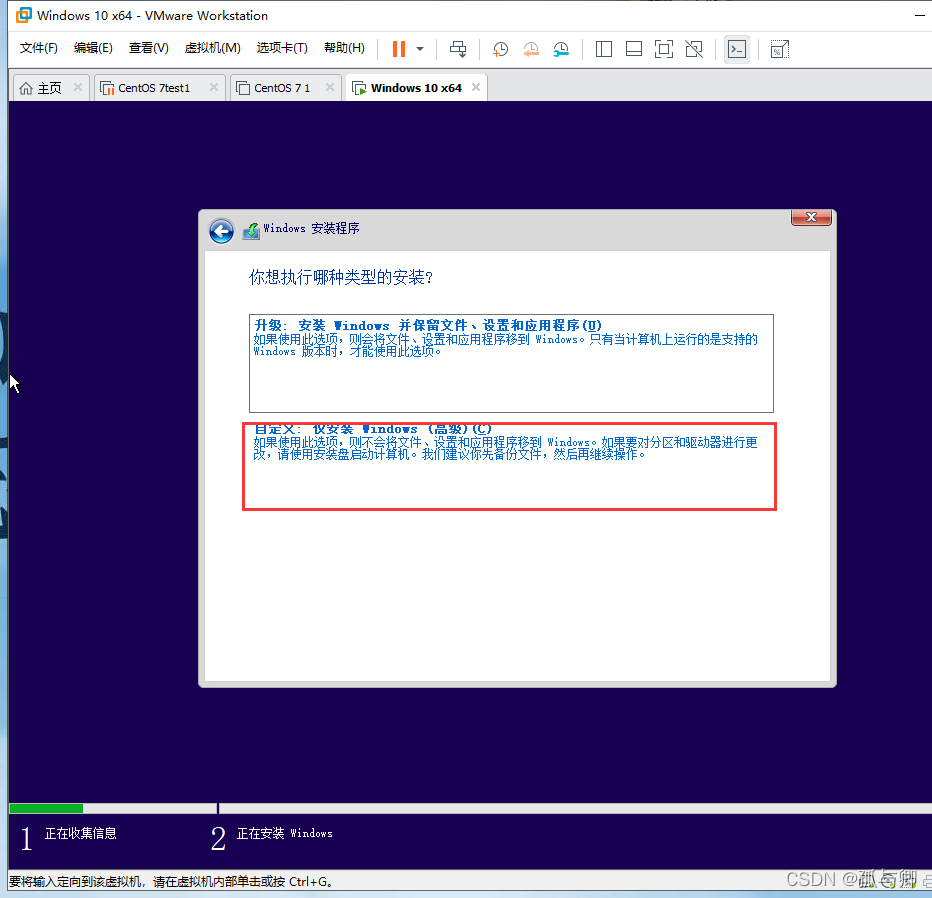Screen dimensions: 932x898
Task: Choose 自定义 custom install option
Action: pos(509,466)
